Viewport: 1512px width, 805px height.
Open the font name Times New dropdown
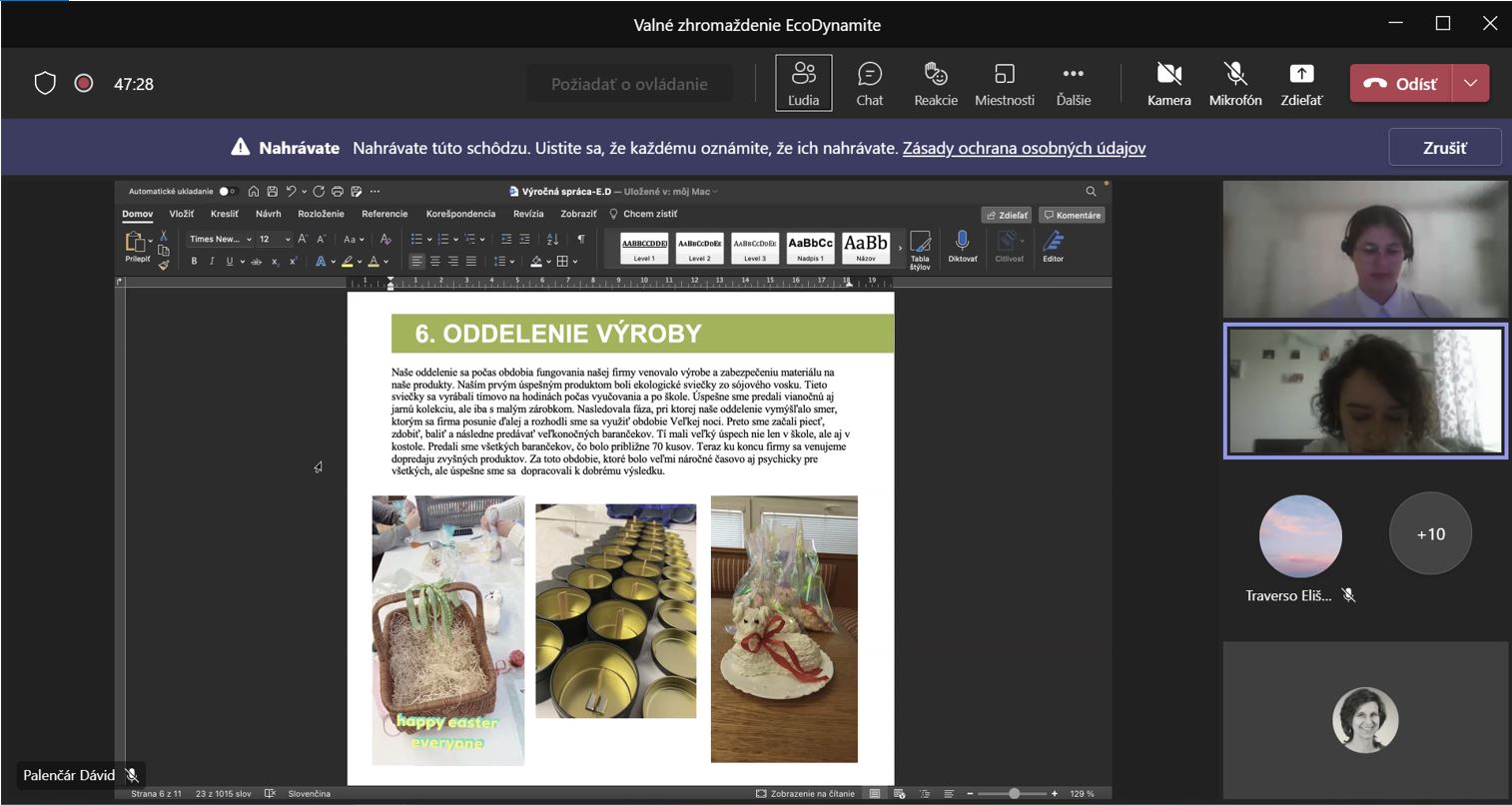(249, 239)
